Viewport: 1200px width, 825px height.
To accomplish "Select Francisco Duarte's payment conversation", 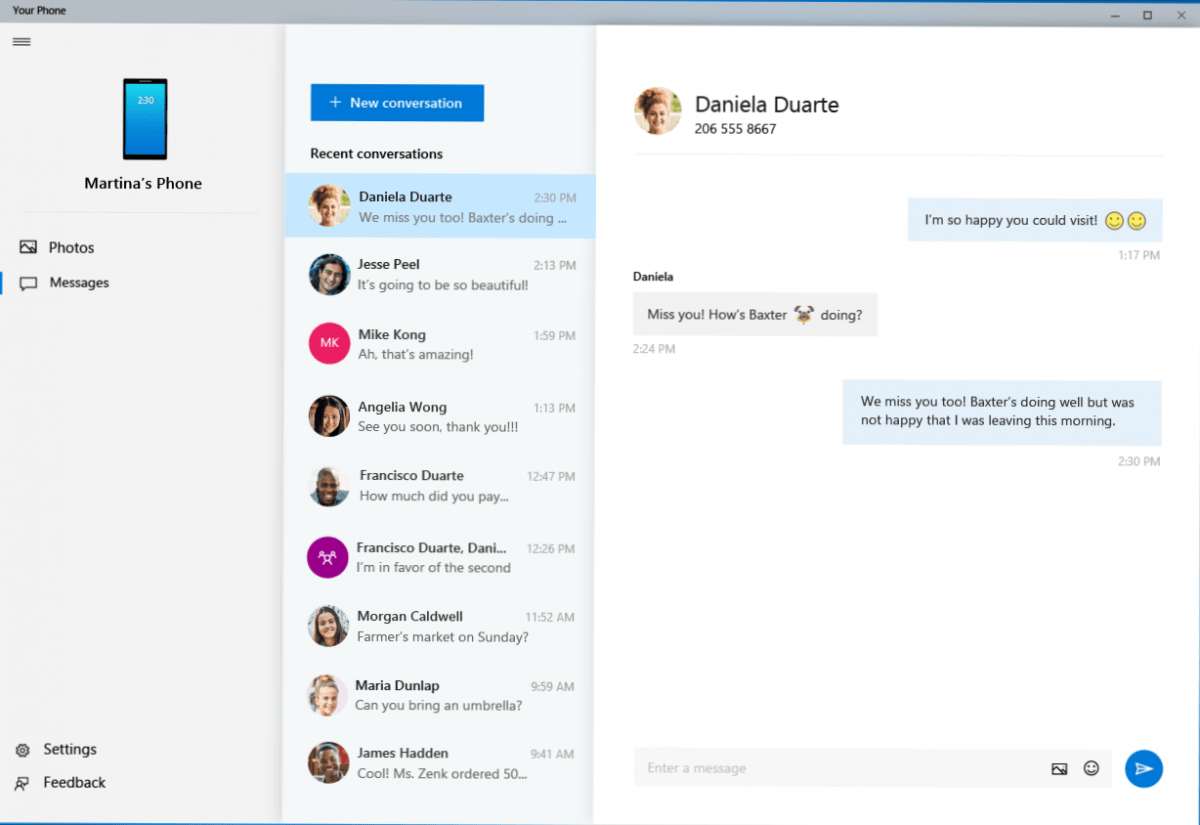I will [440, 486].
